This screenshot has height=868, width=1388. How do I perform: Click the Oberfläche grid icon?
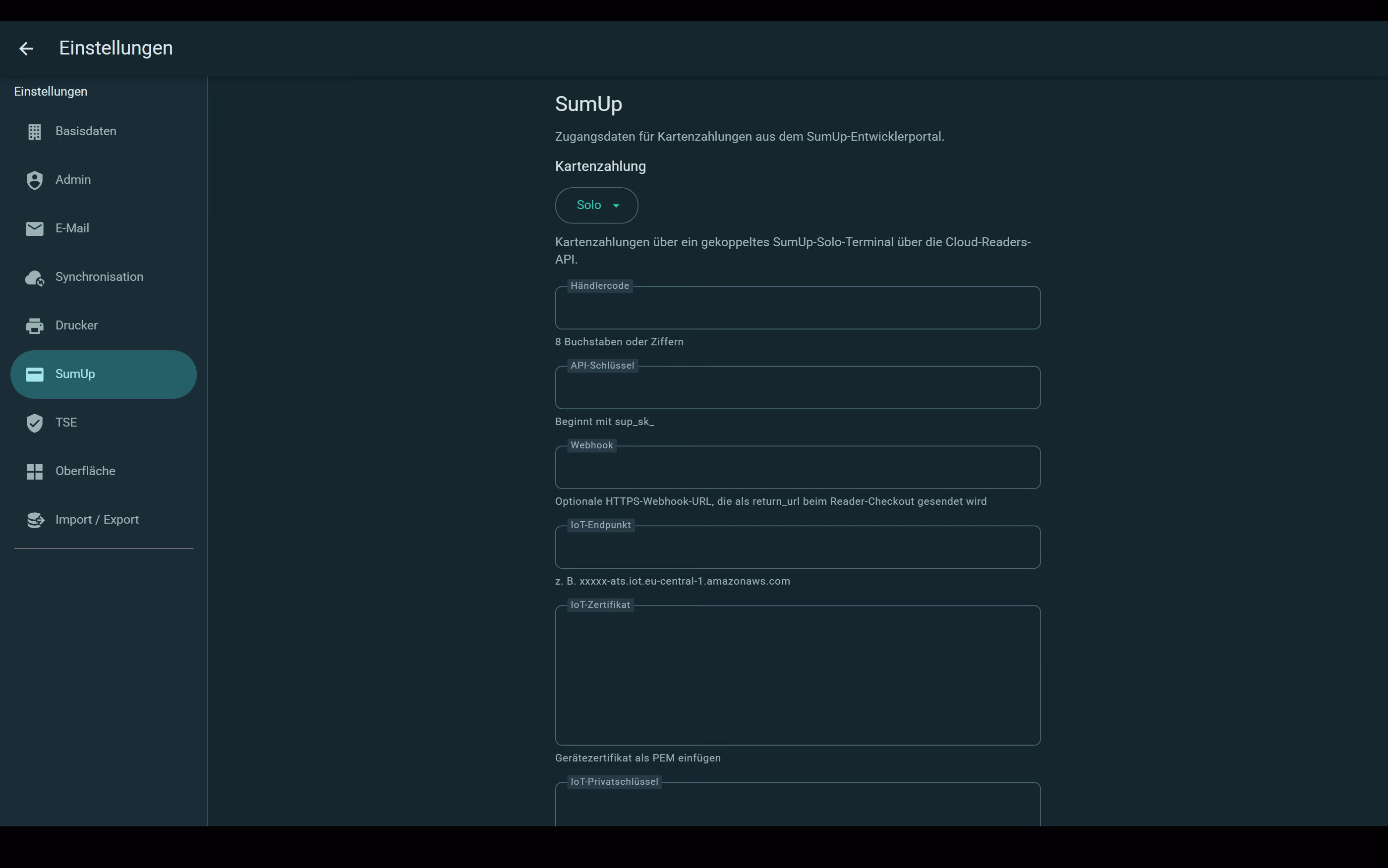tap(35, 472)
